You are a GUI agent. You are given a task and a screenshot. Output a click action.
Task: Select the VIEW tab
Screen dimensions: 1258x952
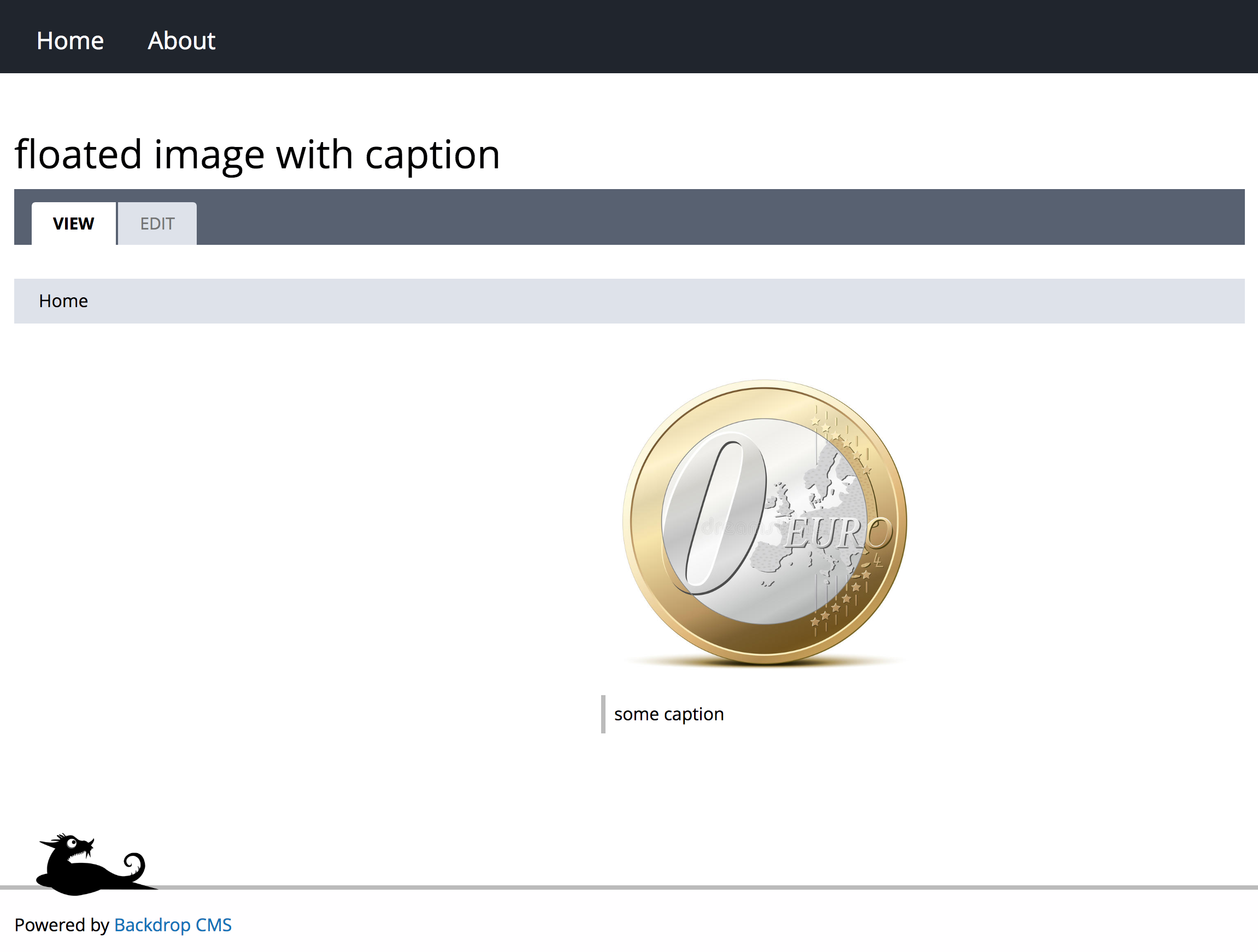[73, 224]
